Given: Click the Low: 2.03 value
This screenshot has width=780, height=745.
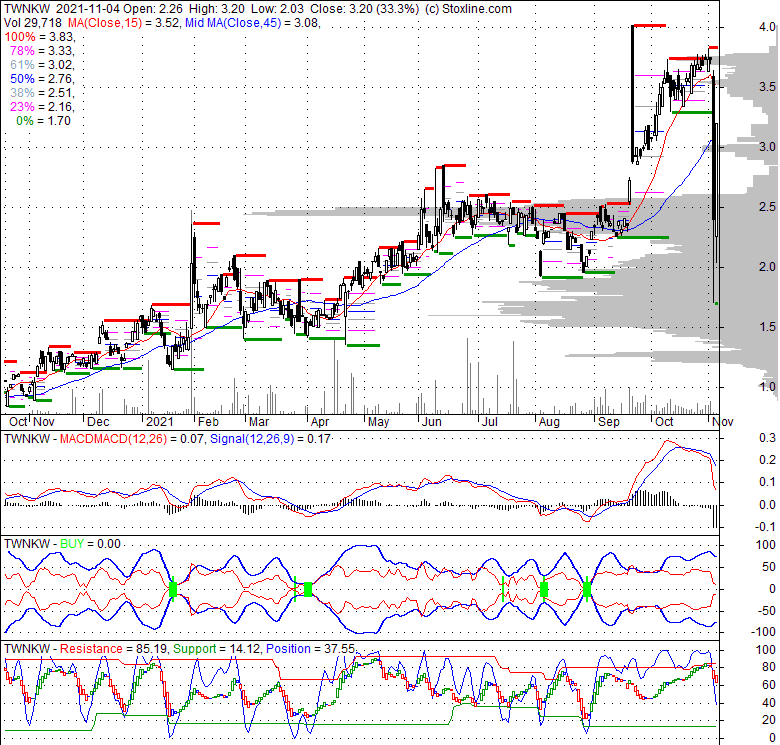Looking at the screenshot, I should click(278, 9).
